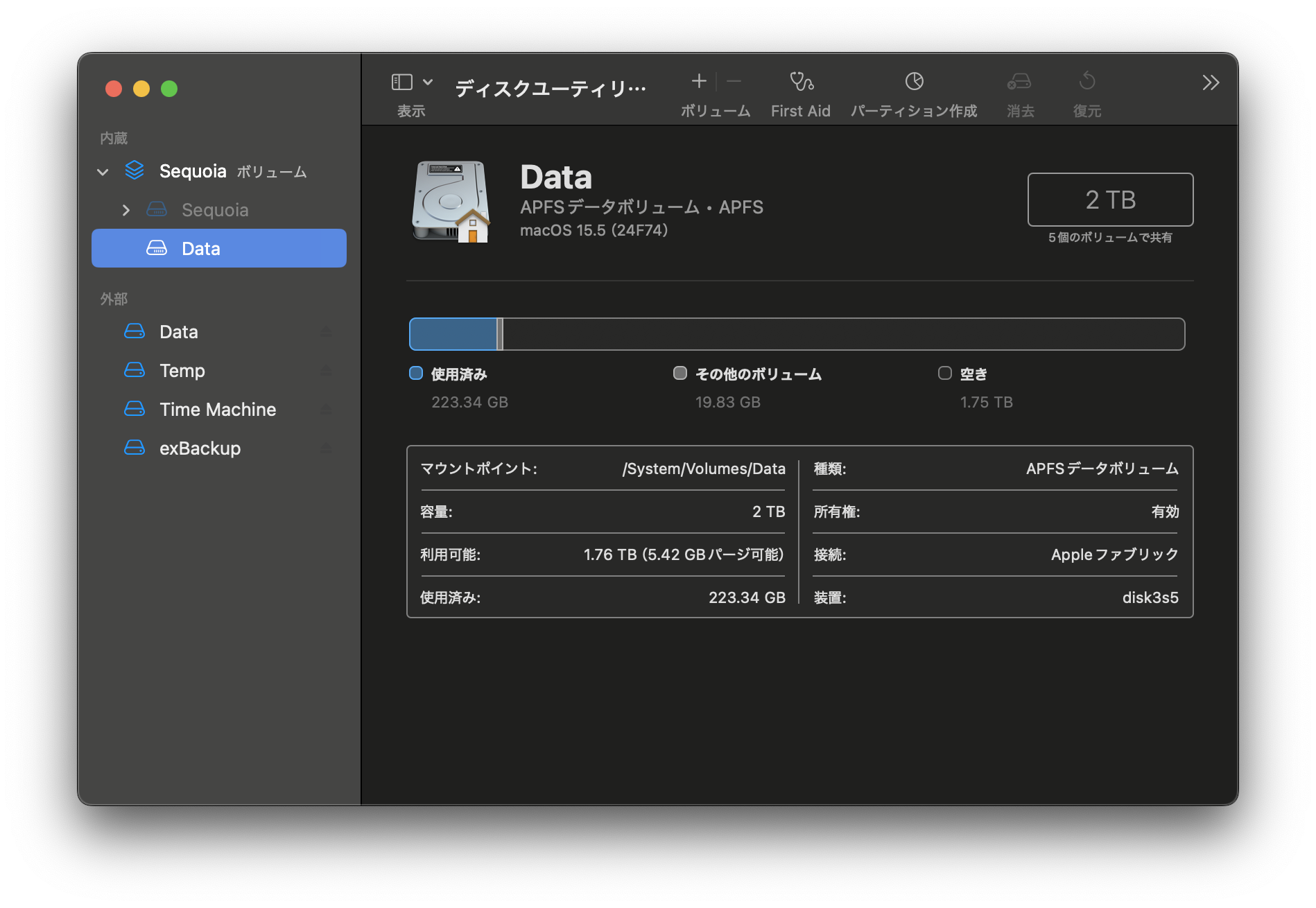Eject the external Temp volume

coord(326,372)
